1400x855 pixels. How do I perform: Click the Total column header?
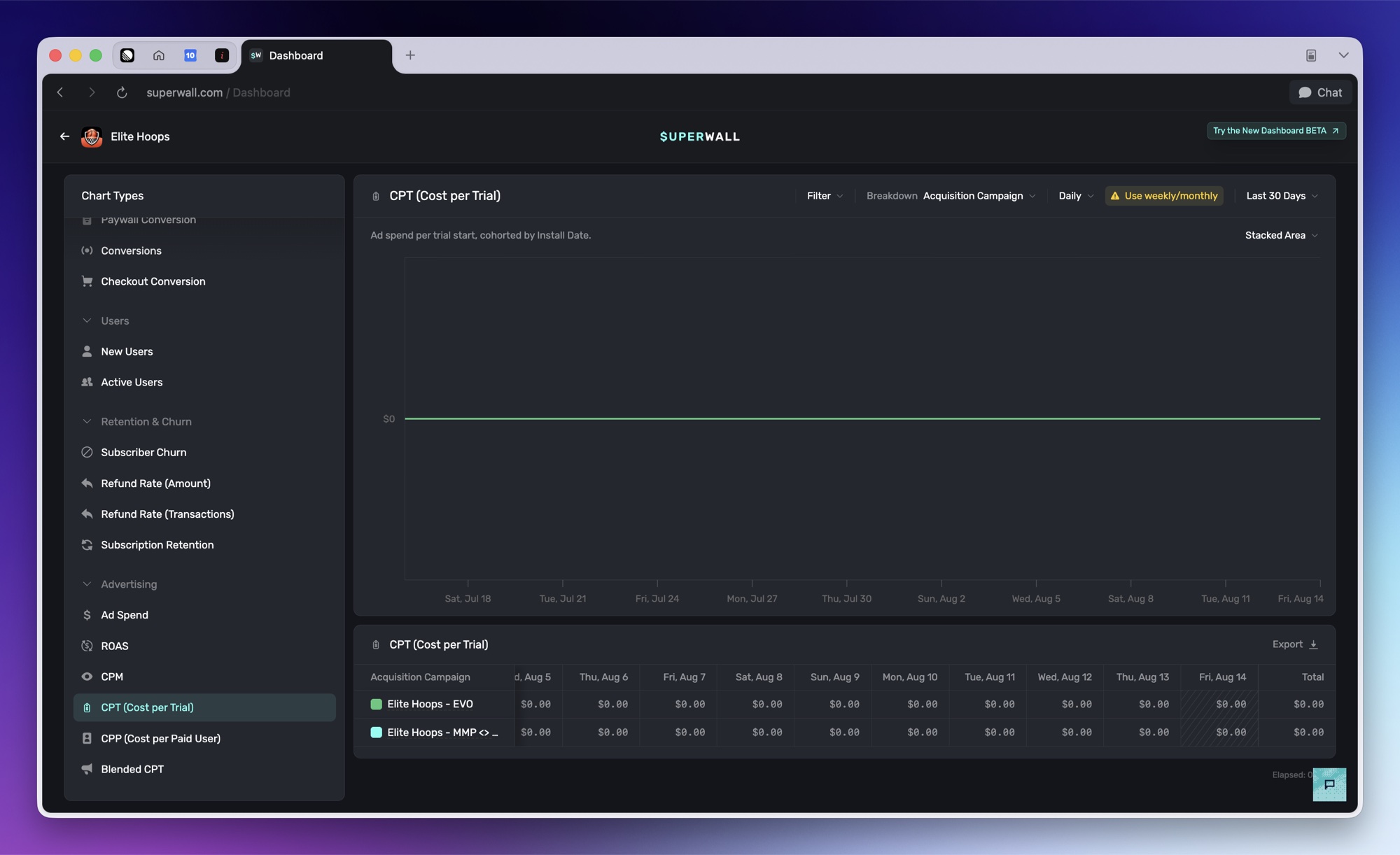coord(1312,677)
